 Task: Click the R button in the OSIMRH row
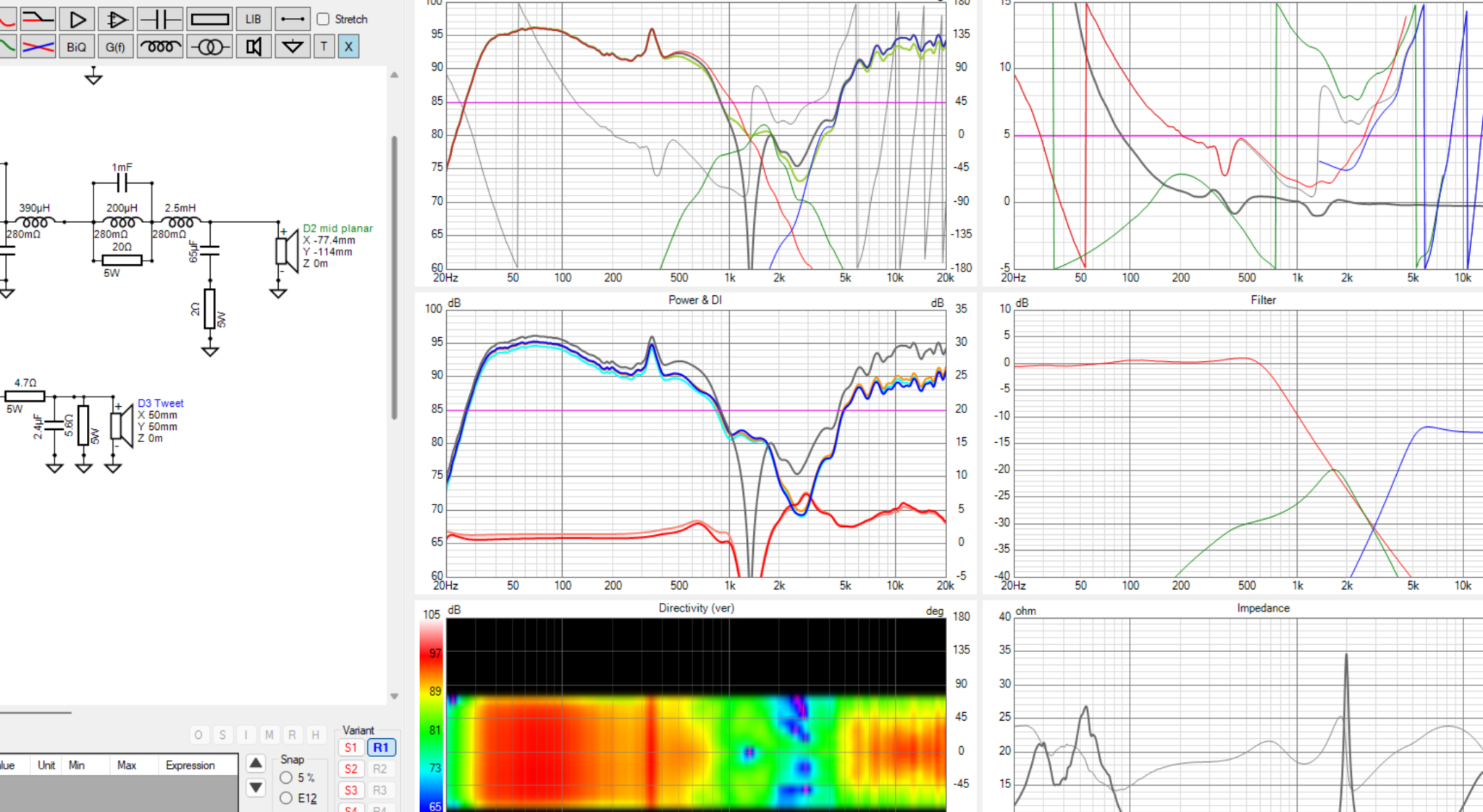pos(292,735)
